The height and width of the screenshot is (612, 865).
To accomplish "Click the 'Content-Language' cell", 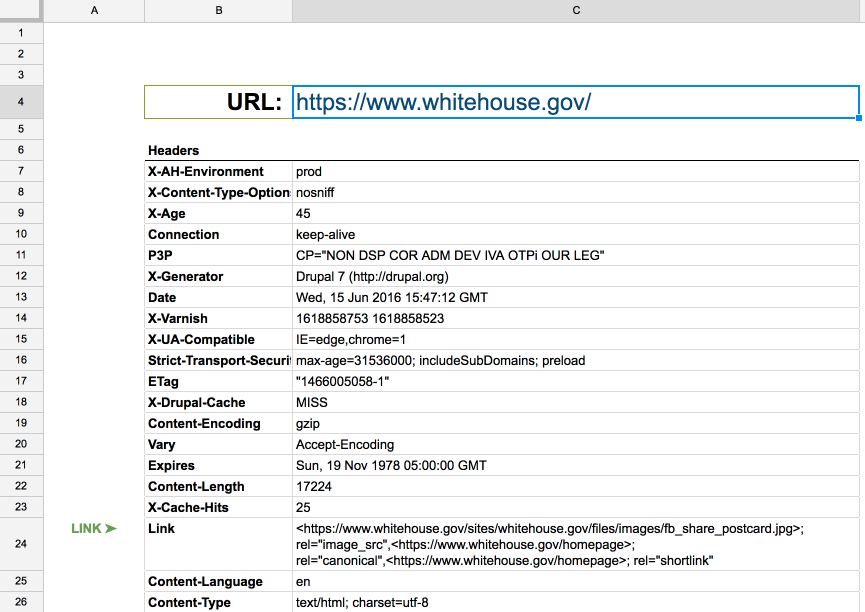I will 218,581.
